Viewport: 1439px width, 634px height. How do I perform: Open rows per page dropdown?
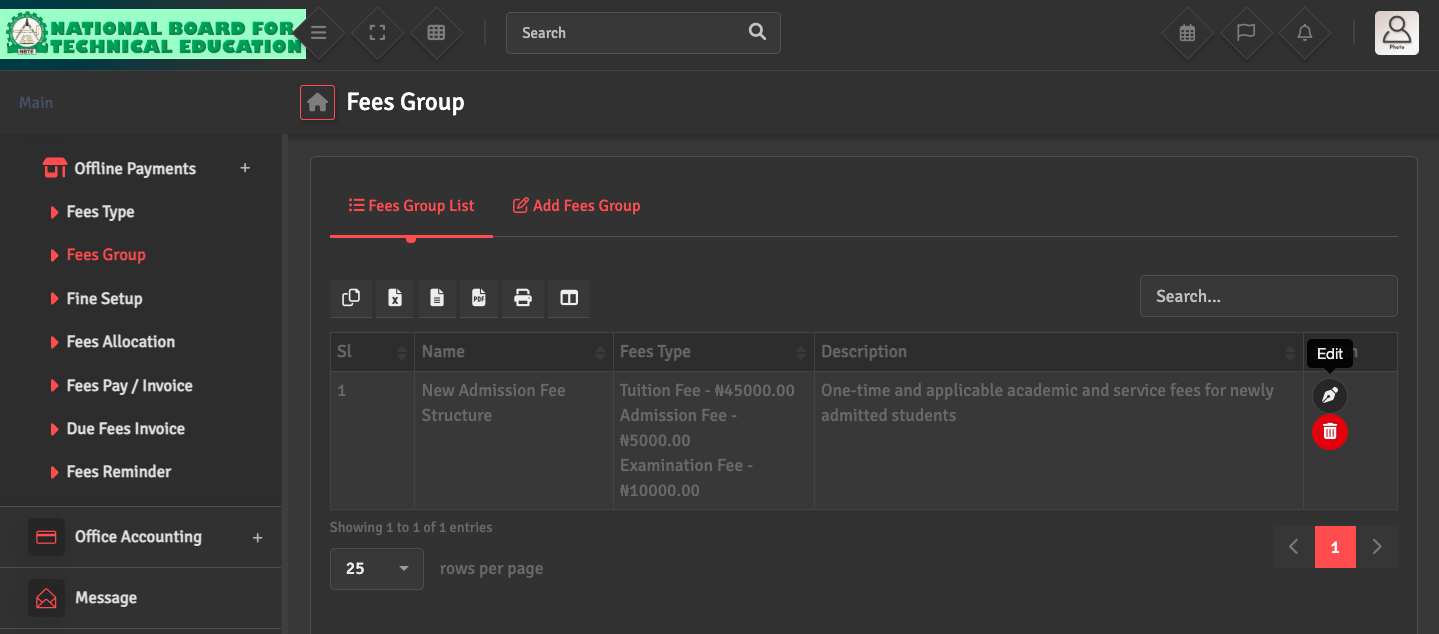tap(377, 569)
